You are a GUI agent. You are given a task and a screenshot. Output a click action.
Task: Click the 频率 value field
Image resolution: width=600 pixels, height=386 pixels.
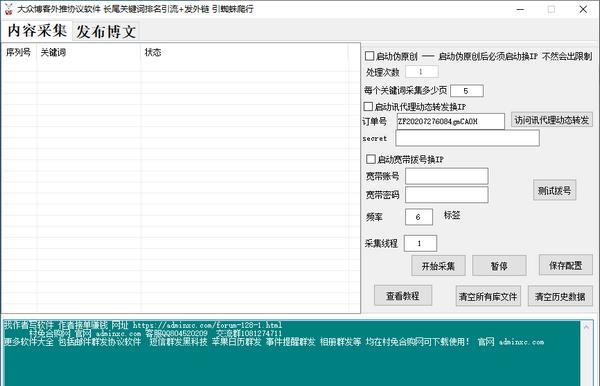[x=419, y=217]
